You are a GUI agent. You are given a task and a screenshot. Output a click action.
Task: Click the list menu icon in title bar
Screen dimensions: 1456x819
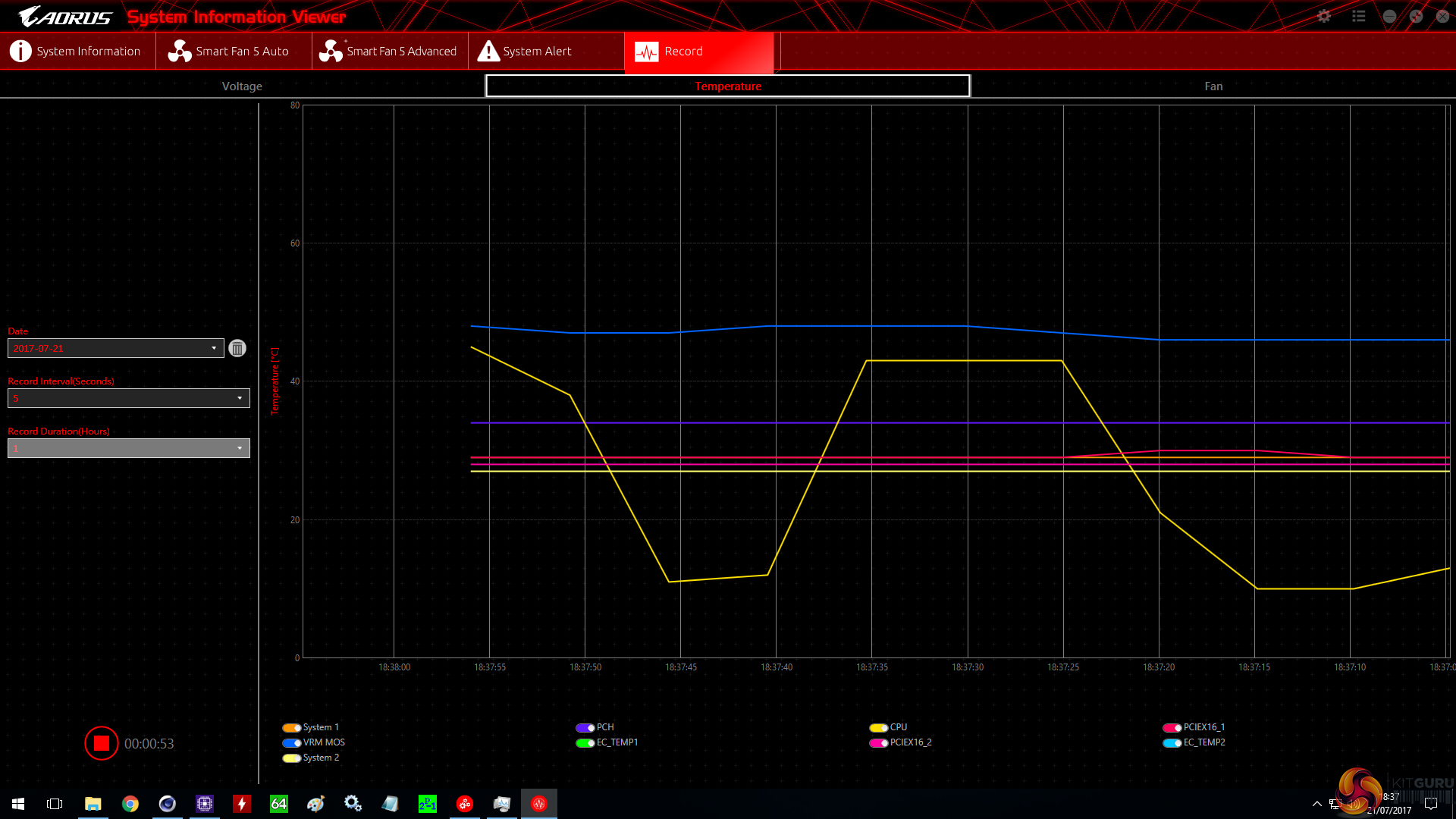[1358, 16]
